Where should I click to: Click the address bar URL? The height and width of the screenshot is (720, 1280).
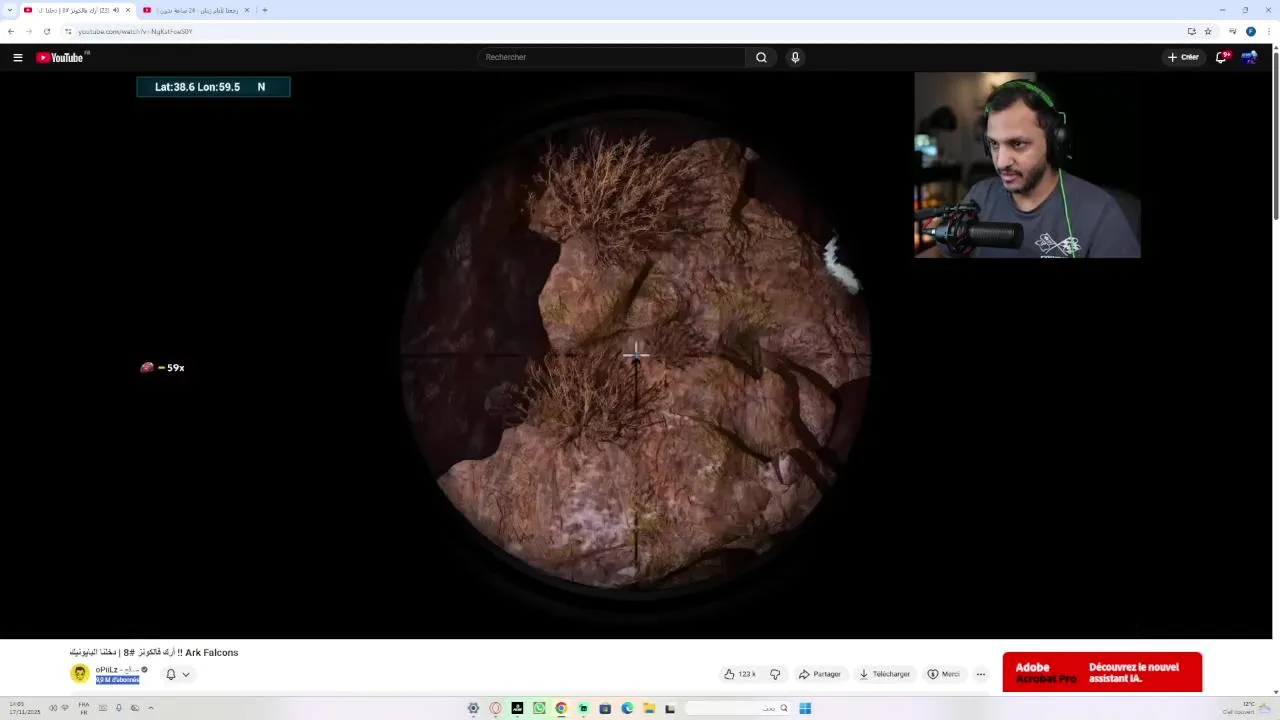click(x=135, y=31)
